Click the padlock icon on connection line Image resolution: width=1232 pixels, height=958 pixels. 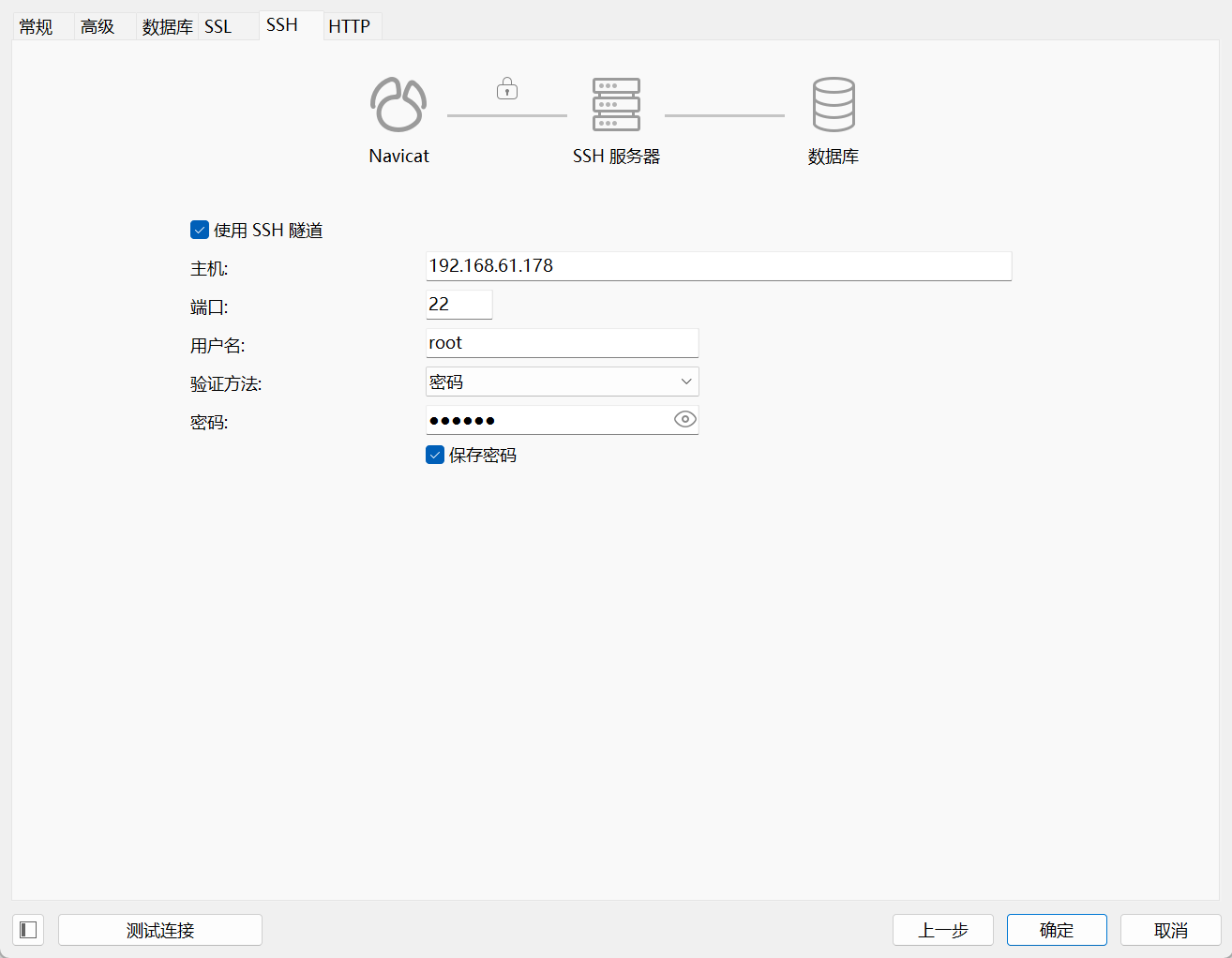coord(507,89)
